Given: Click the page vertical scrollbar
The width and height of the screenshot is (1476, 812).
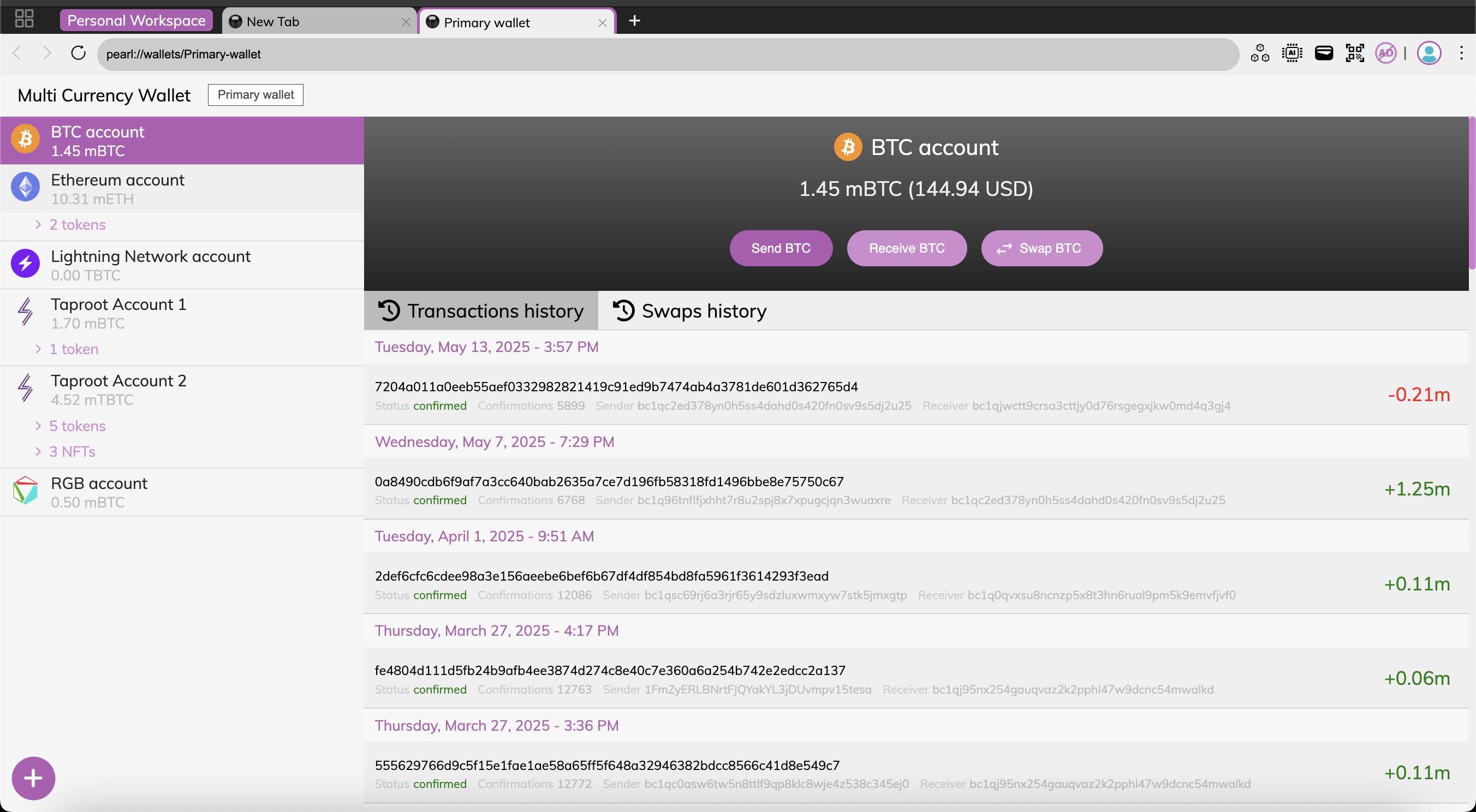Looking at the screenshot, I should (x=1472, y=194).
